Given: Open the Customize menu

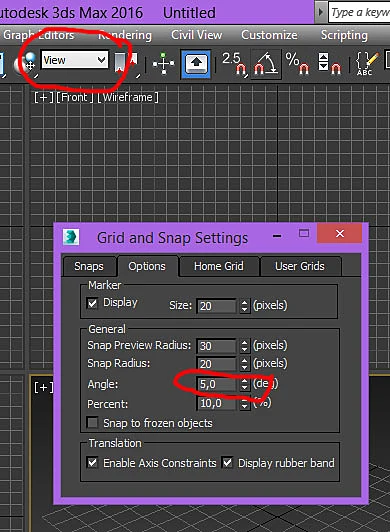Looking at the screenshot, I should tap(269, 35).
